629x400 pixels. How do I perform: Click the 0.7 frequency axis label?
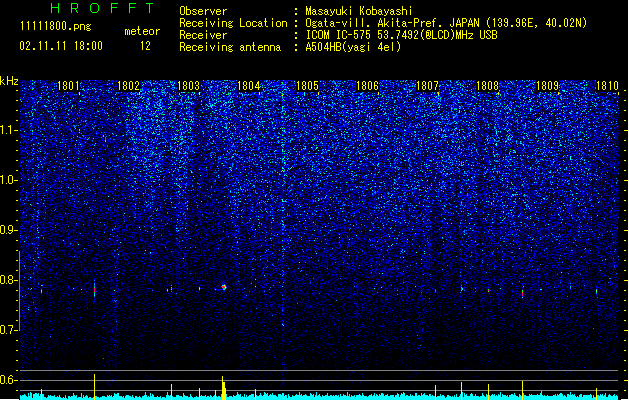pyautogui.click(x=9, y=330)
